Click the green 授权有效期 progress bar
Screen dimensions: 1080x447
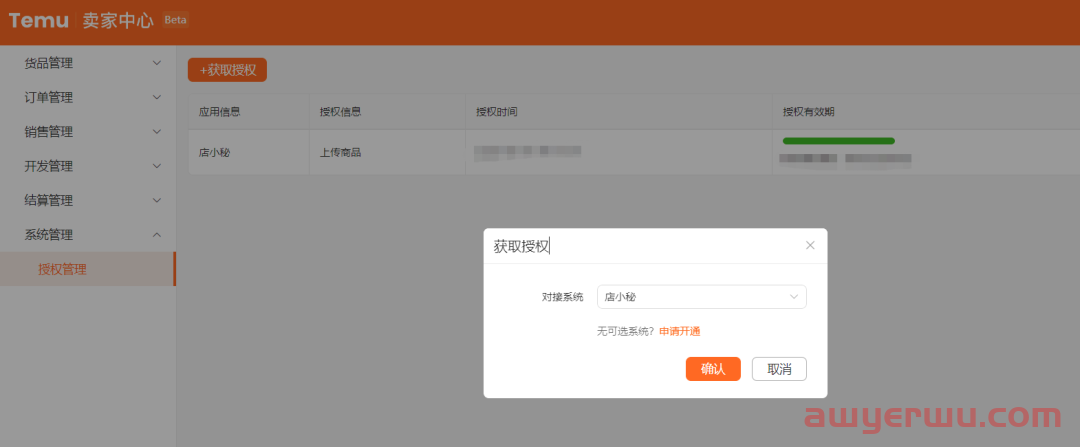(x=838, y=141)
